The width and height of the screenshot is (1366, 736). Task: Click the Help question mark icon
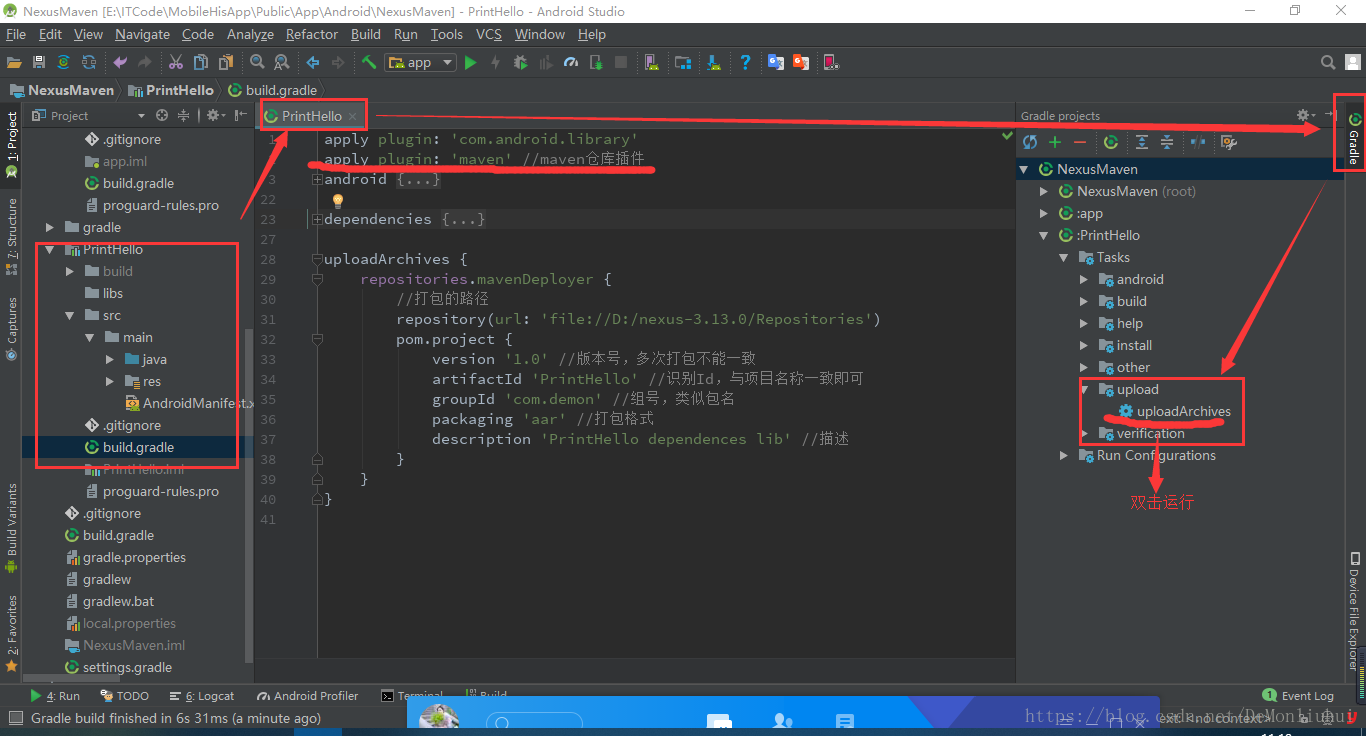click(745, 62)
